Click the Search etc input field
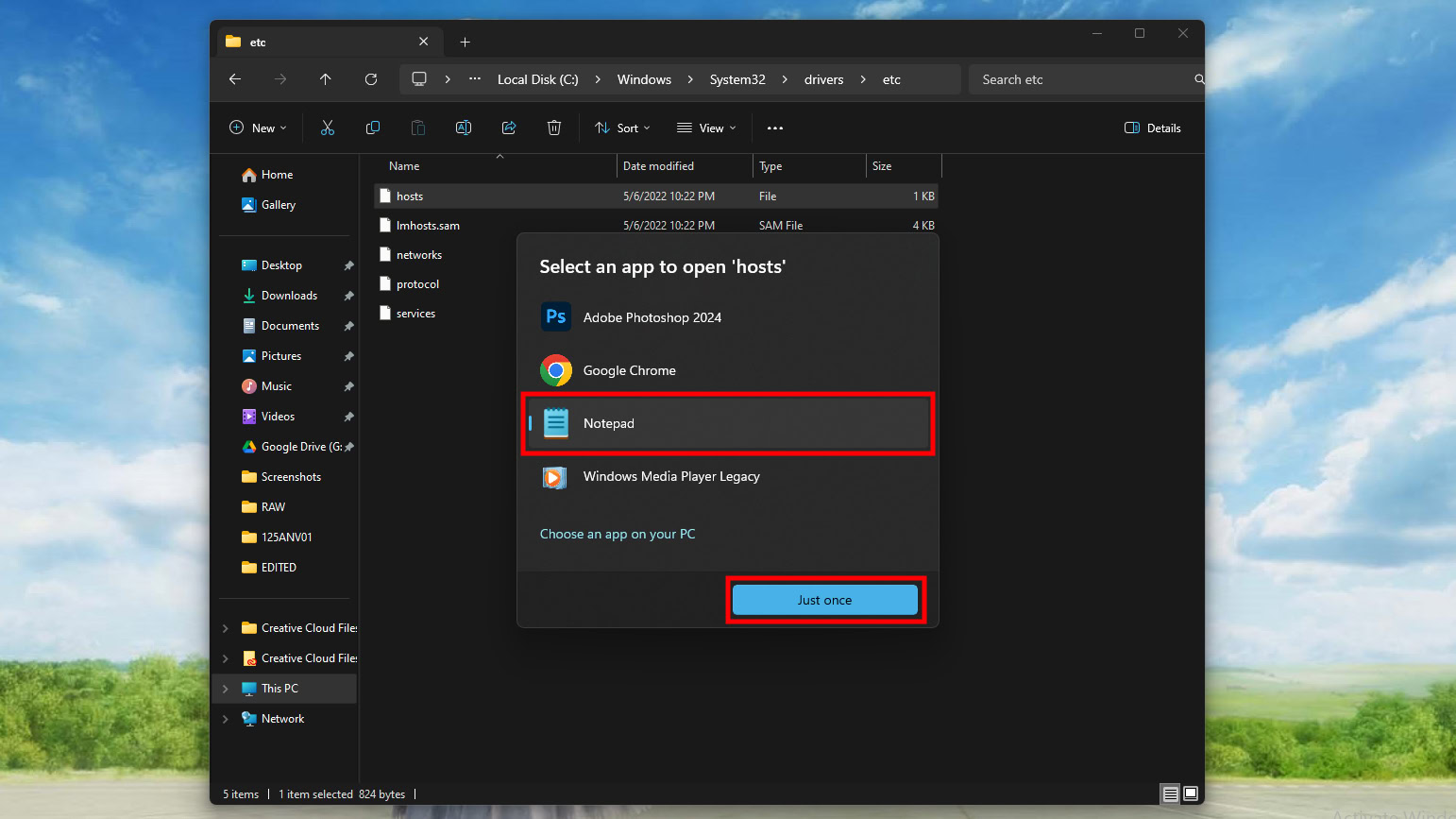The height and width of the screenshot is (819, 1456). click(x=1081, y=79)
